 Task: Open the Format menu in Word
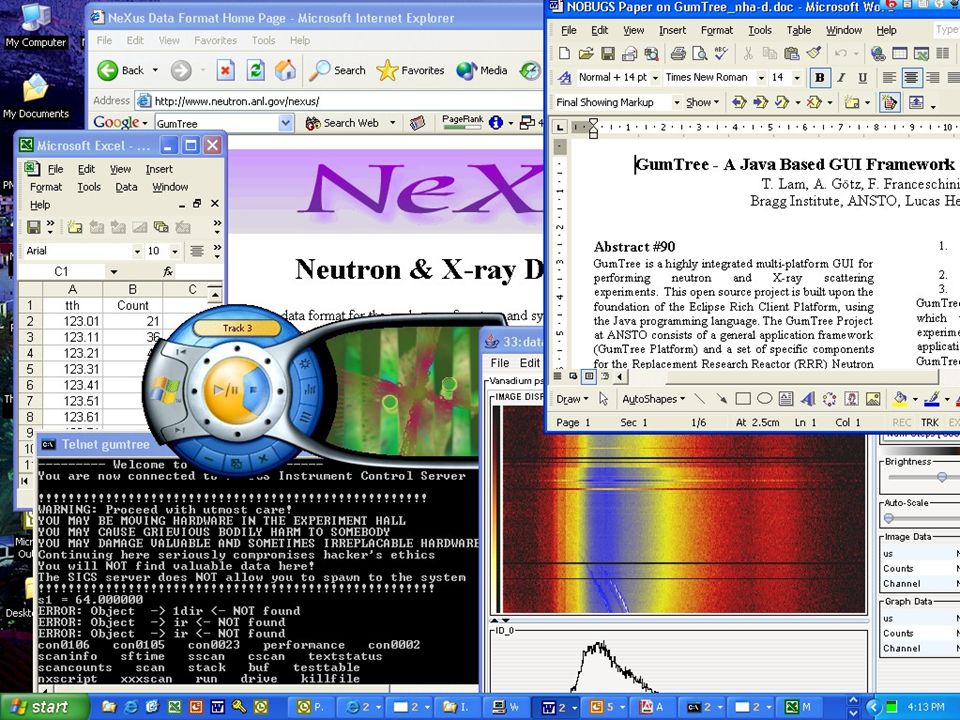pos(716,30)
